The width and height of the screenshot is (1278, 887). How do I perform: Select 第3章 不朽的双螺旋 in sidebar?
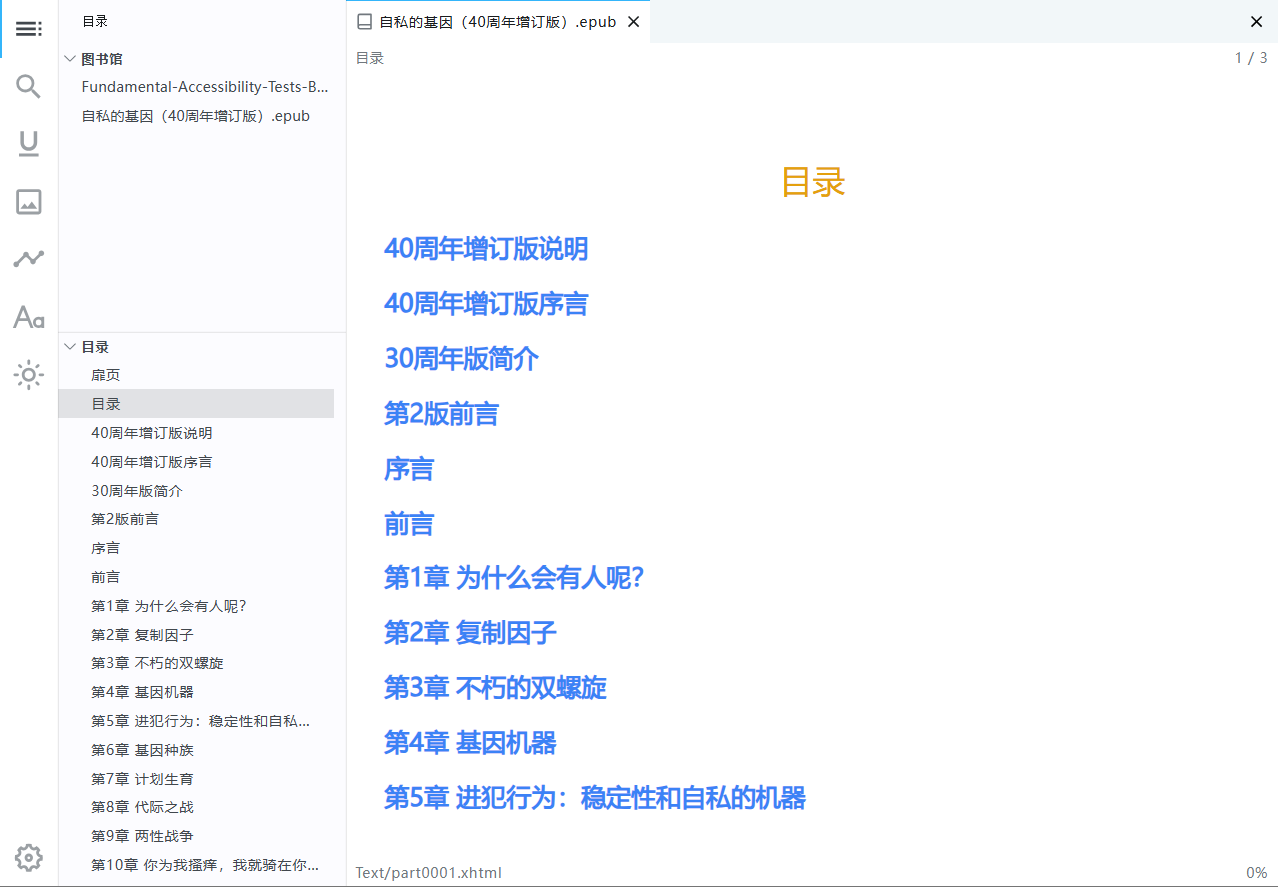(196, 663)
